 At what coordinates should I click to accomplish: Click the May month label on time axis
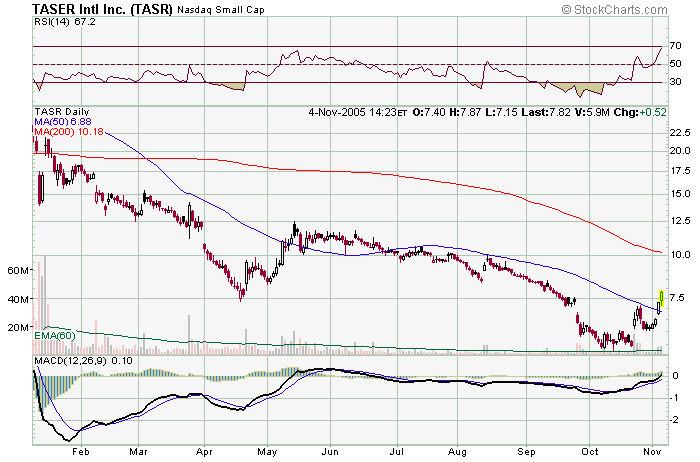tap(267, 452)
